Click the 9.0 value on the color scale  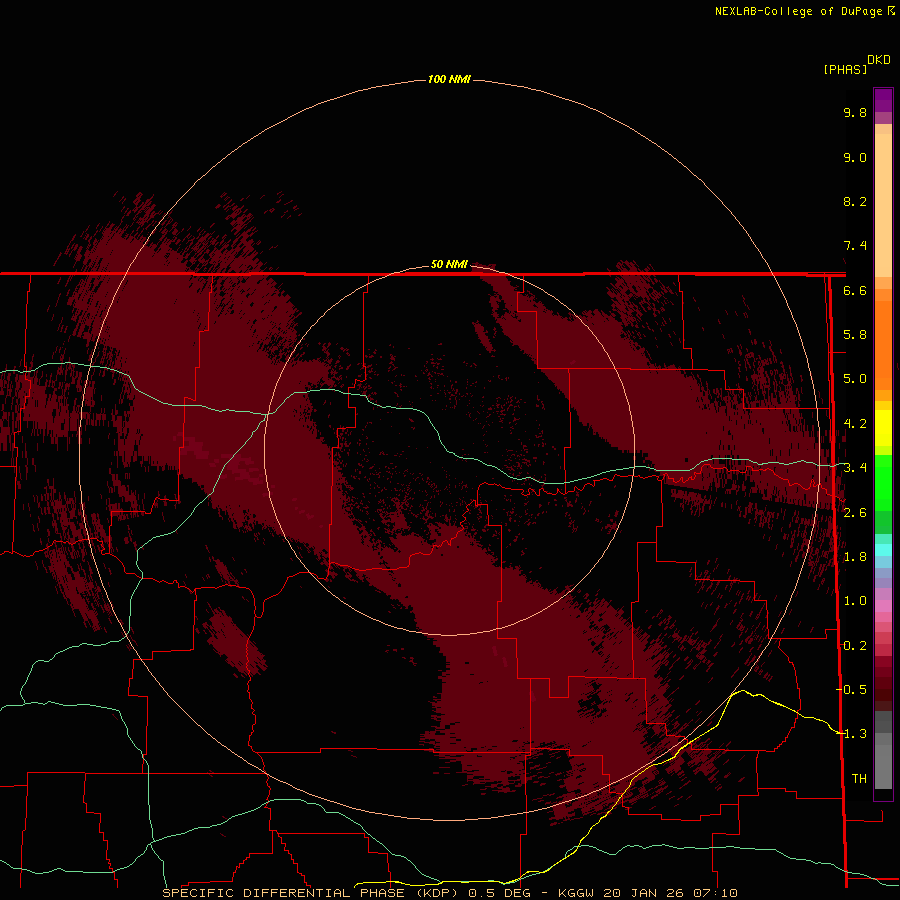pos(855,157)
